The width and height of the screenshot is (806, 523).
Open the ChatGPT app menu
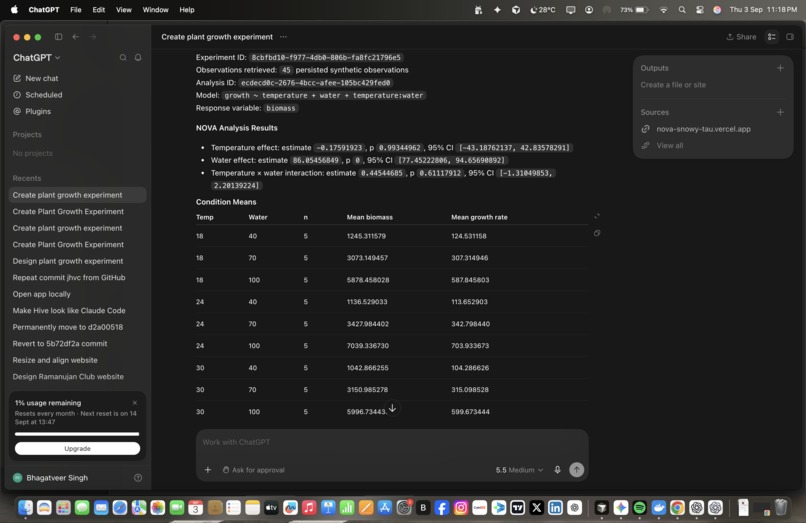tap(44, 10)
